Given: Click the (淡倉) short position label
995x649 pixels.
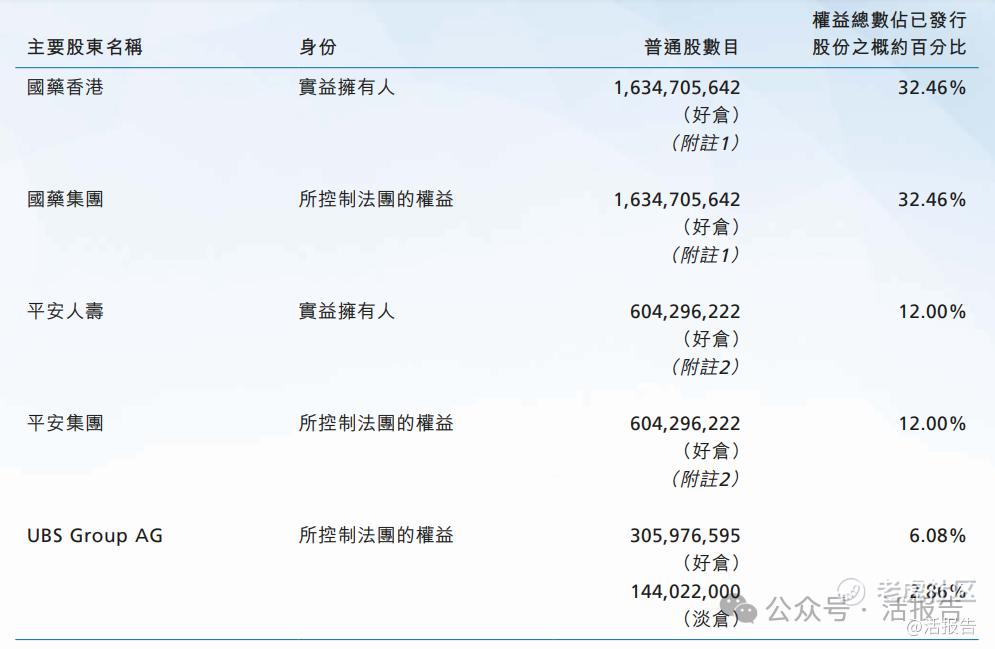Looking at the screenshot, I should point(711,619).
